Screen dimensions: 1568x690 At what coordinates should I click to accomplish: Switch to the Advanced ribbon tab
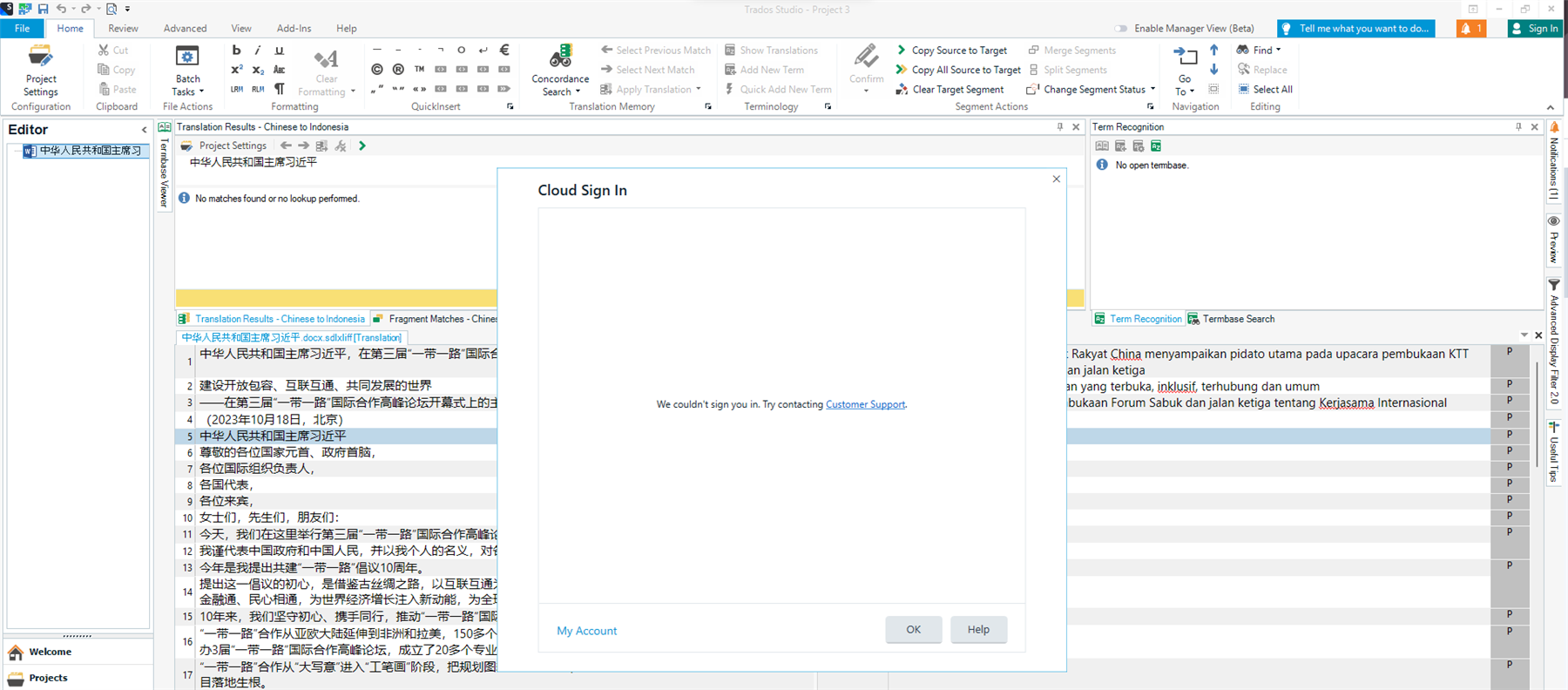[186, 29]
